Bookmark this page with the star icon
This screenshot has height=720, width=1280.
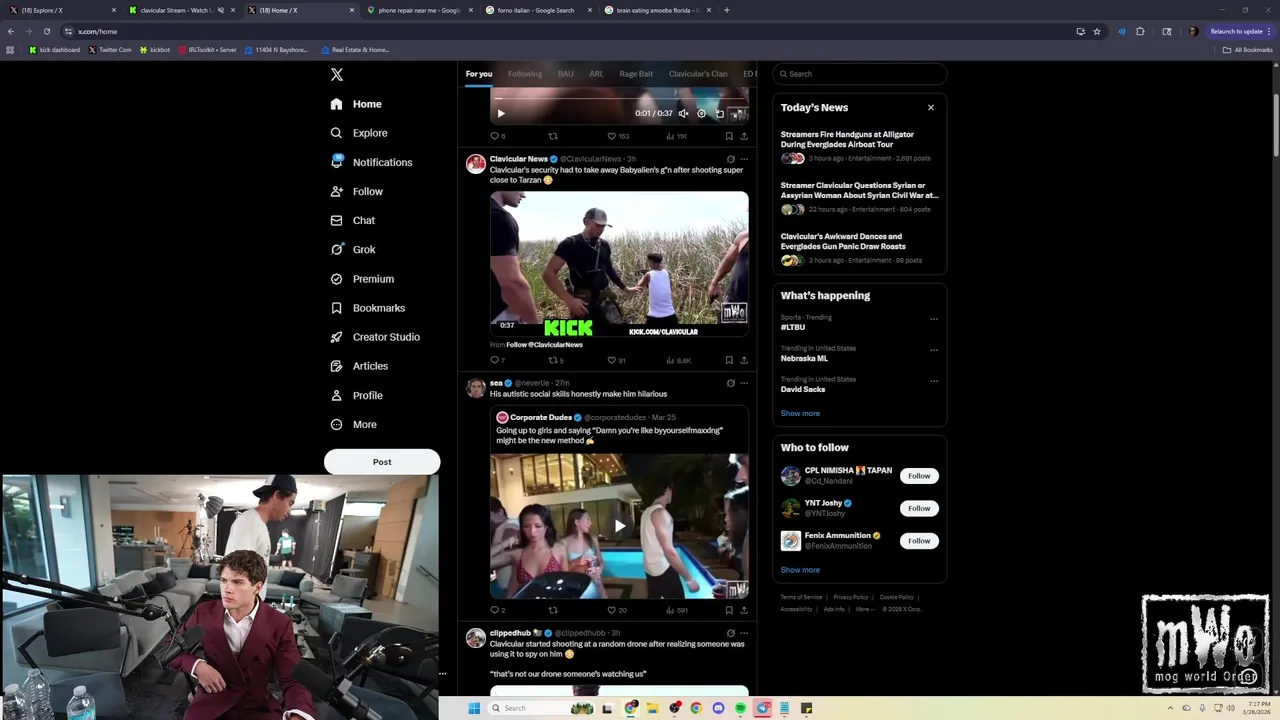[x=1097, y=31]
